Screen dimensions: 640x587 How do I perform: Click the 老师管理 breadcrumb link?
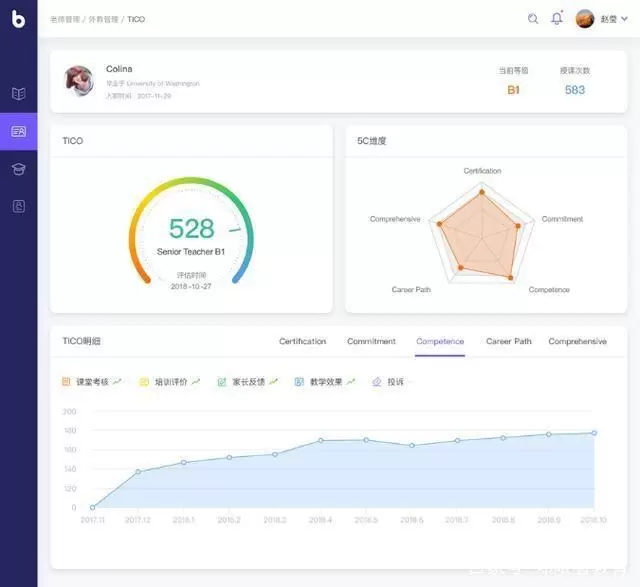[65, 19]
